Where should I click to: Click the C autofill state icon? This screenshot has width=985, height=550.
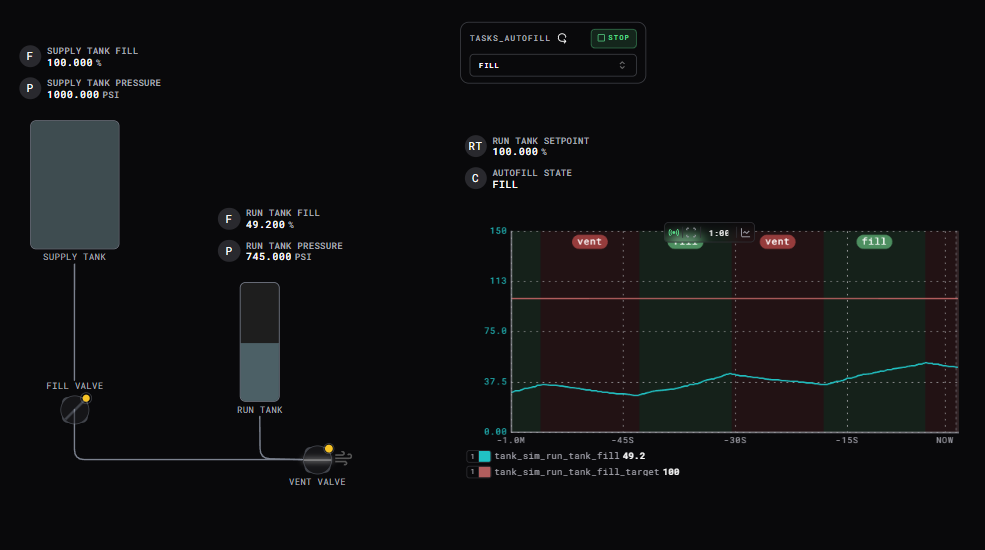(475, 178)
